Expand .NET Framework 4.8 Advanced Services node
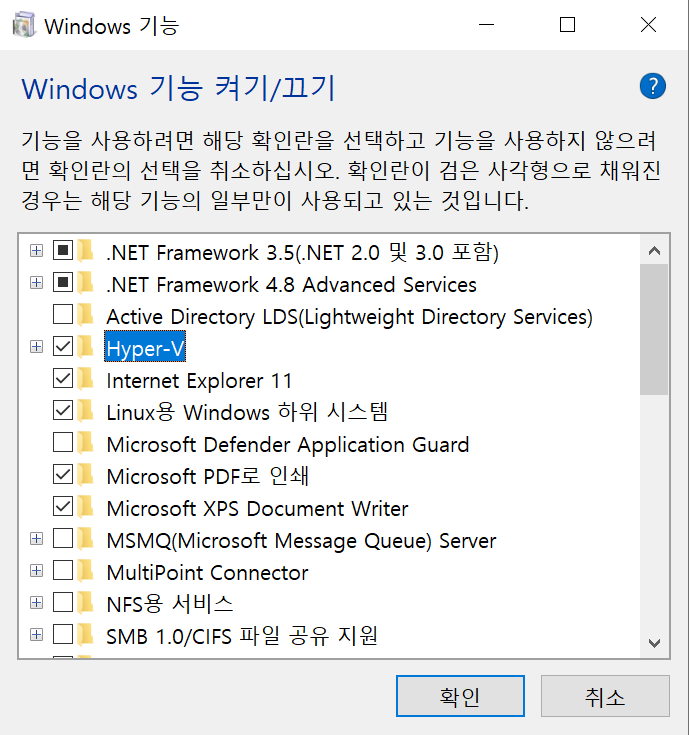 click(x=36, y=283)
